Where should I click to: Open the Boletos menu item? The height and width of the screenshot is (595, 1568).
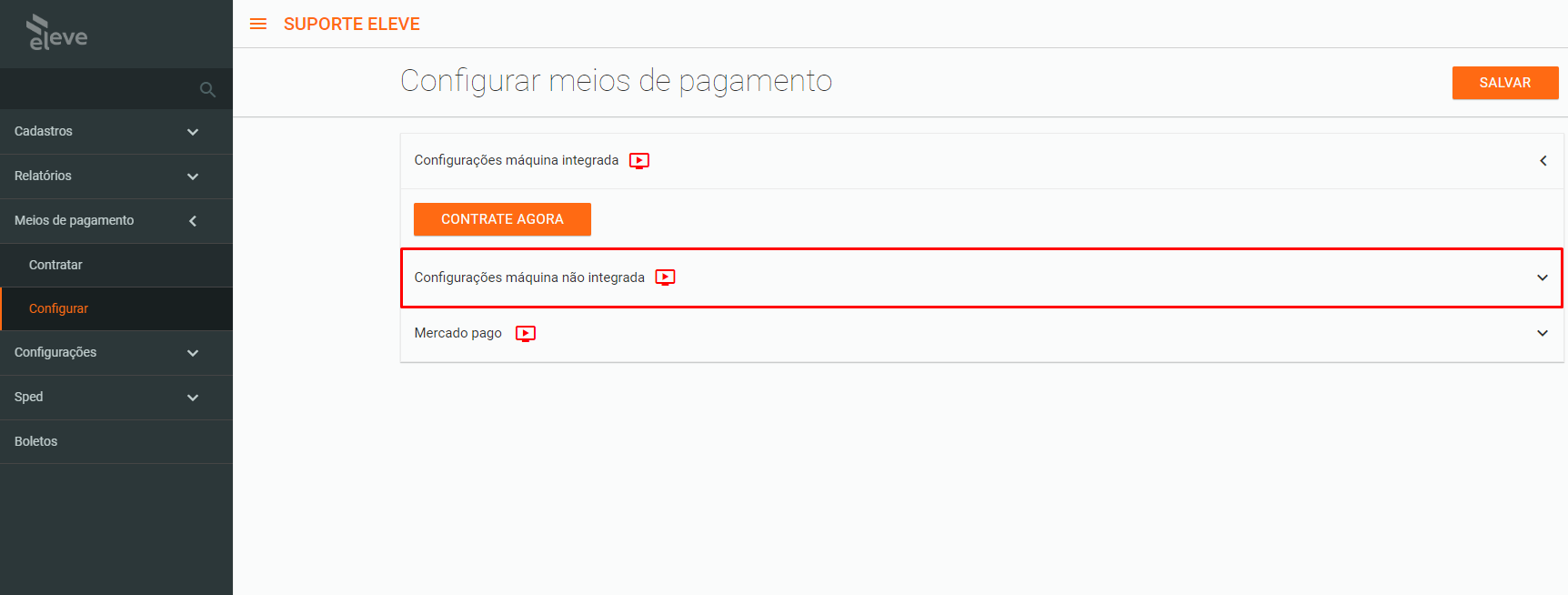pyautogui.click(x=116, y=442)
